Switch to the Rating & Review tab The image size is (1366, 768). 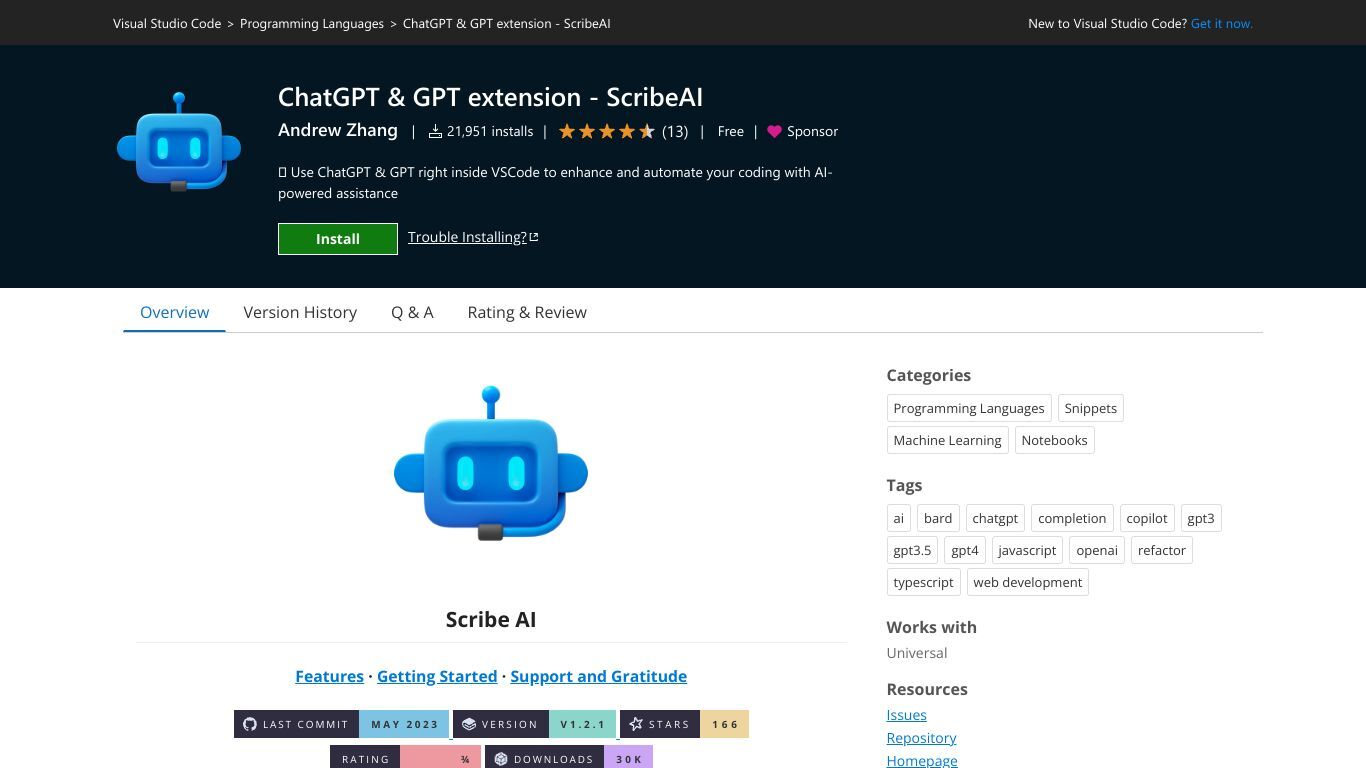527,312
